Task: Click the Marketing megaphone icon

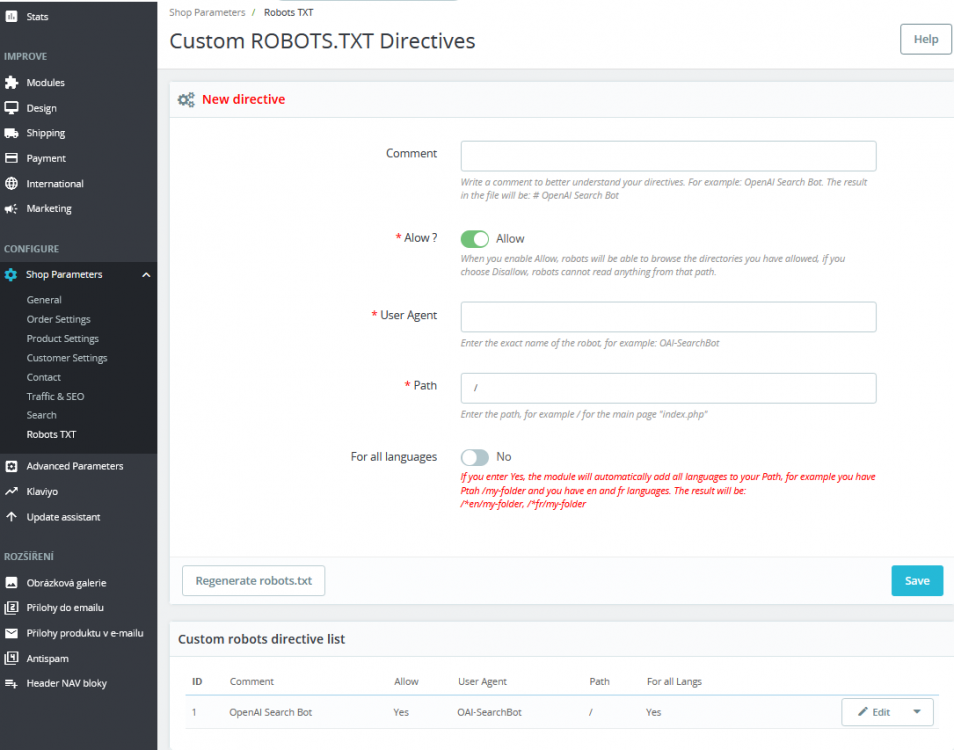Action: point(11,209)
